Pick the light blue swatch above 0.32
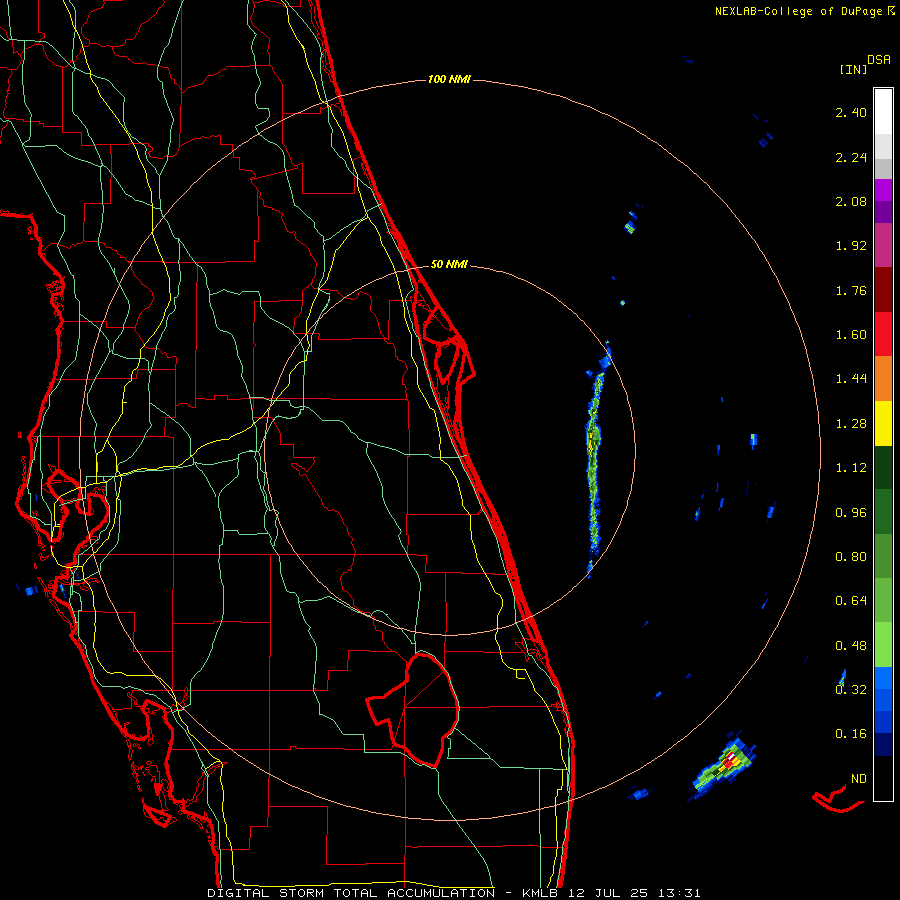Viewport: 900px width, 900px height. (x=883, y=678)
